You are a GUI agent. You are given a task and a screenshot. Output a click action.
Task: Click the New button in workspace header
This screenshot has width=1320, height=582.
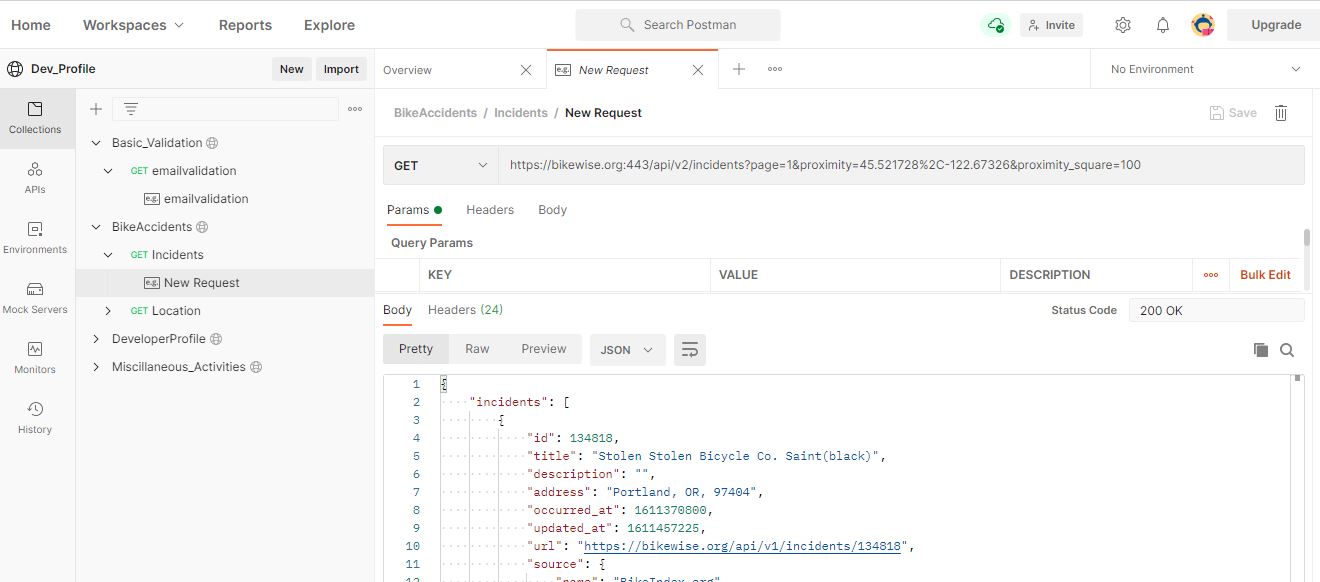pos(292,69)
